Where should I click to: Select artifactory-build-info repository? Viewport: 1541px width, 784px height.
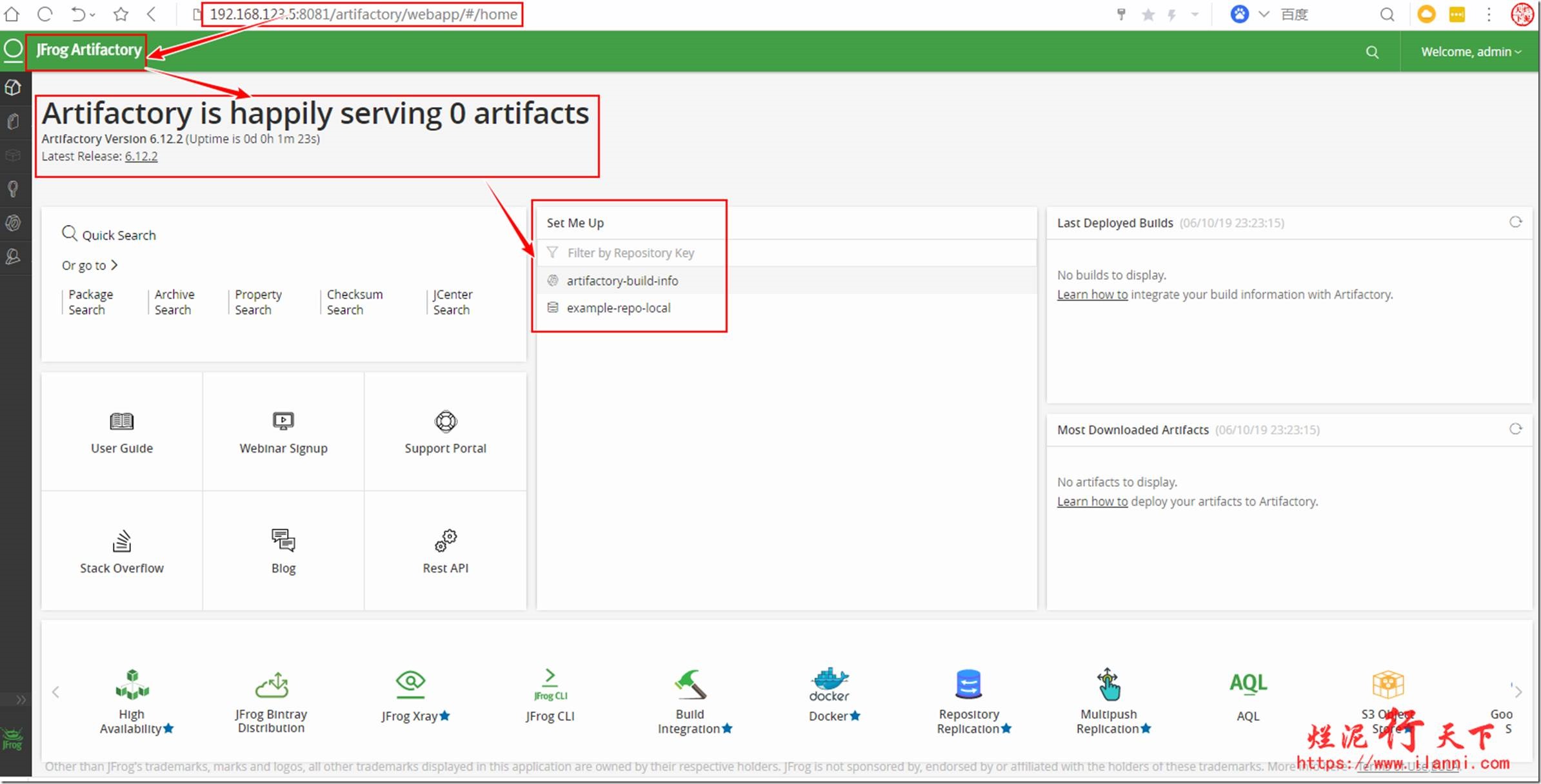(x=622, y=281)
